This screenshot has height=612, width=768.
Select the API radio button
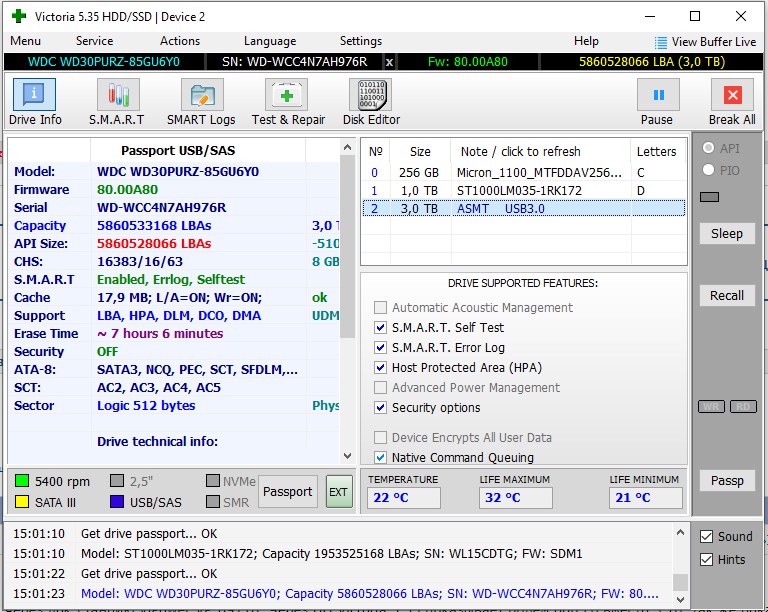click(x=708, y=147)
